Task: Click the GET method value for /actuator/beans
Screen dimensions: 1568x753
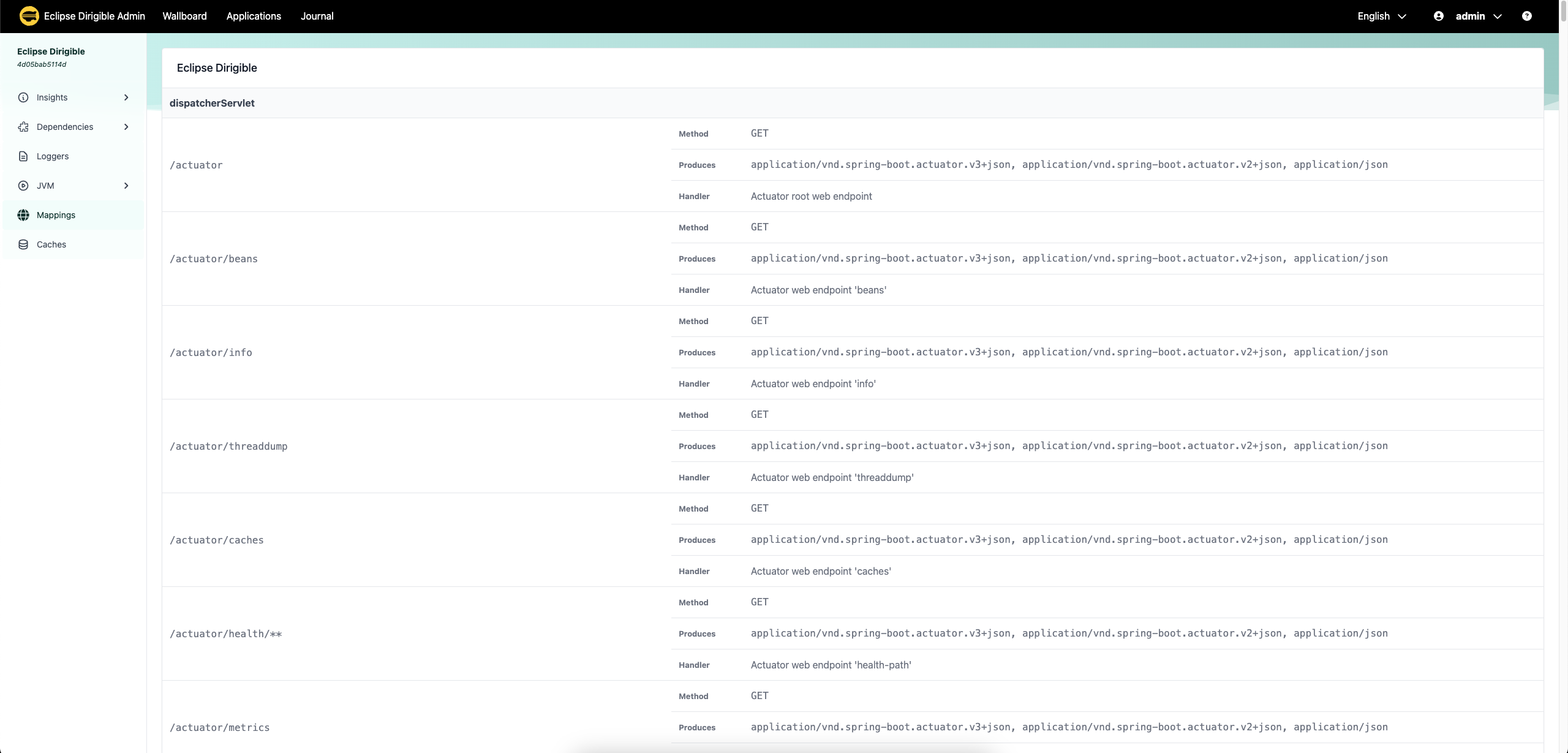Action: [759, 227]
